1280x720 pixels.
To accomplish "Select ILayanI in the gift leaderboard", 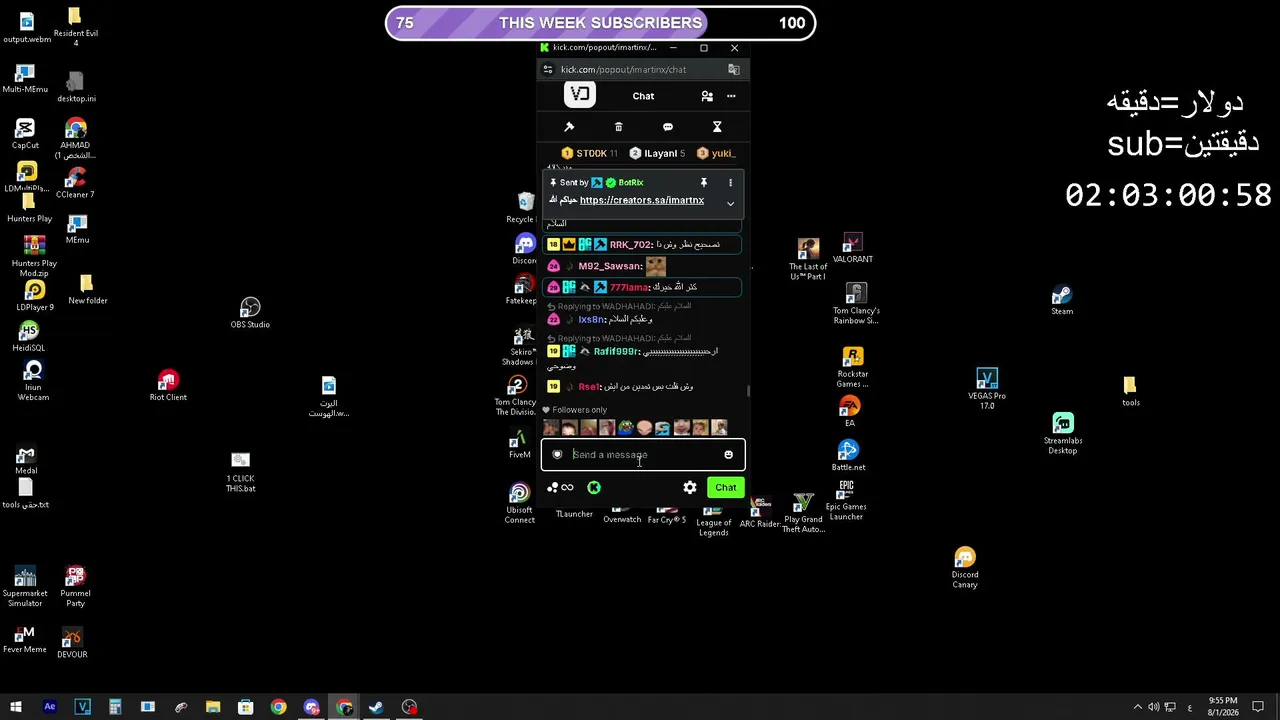I will pos(659,153).
